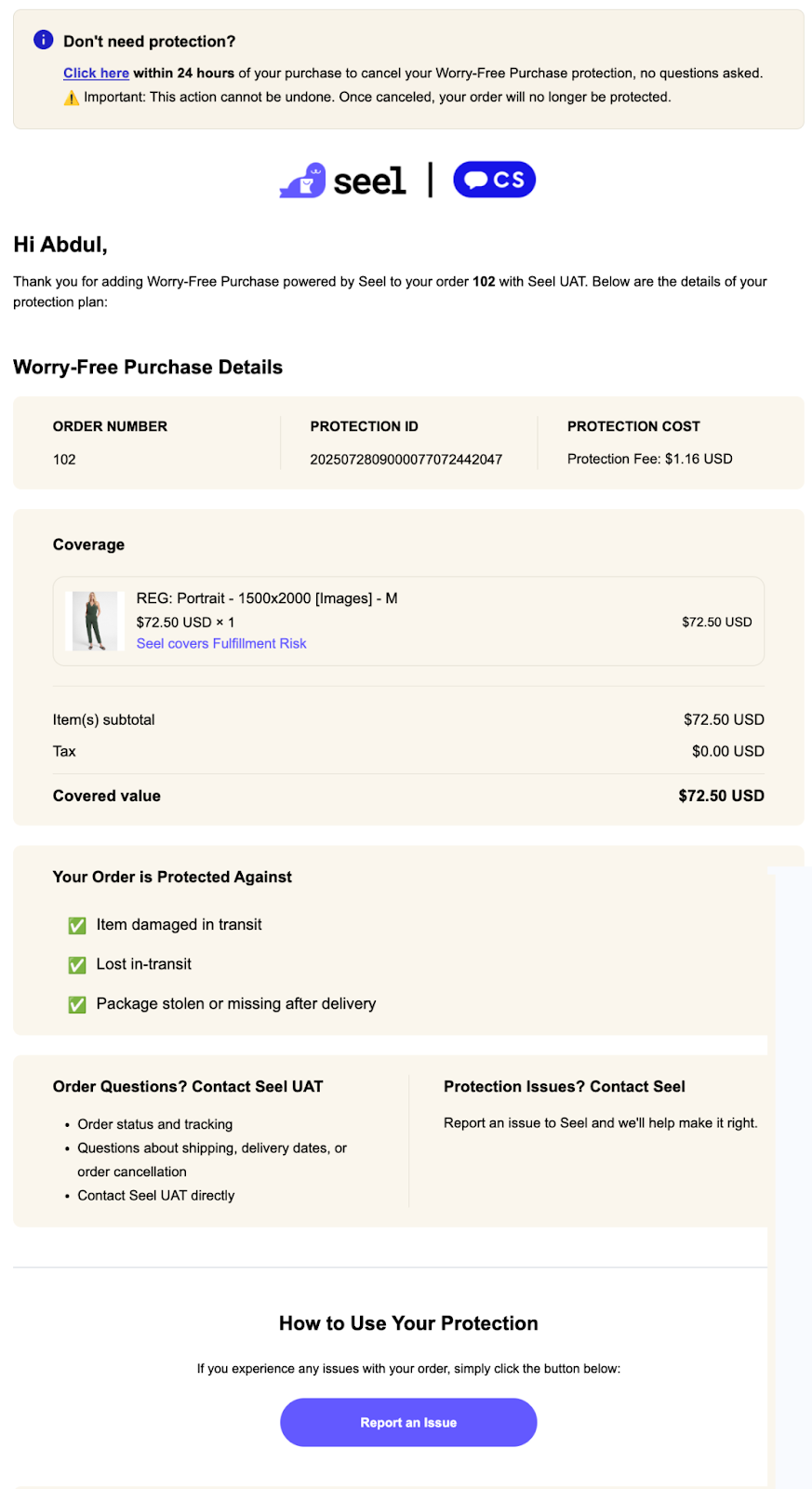Click the 'Contact Seel UAT directly' bullet
The image size is (812, 1489).
tap(156, 1196)
